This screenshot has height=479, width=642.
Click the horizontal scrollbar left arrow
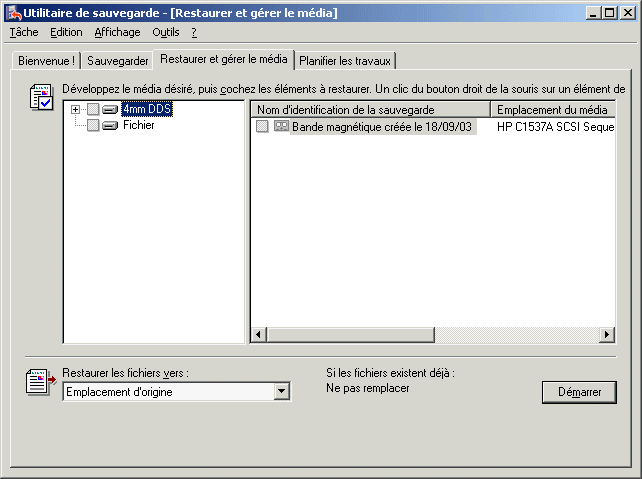click(x=258, y=335)
